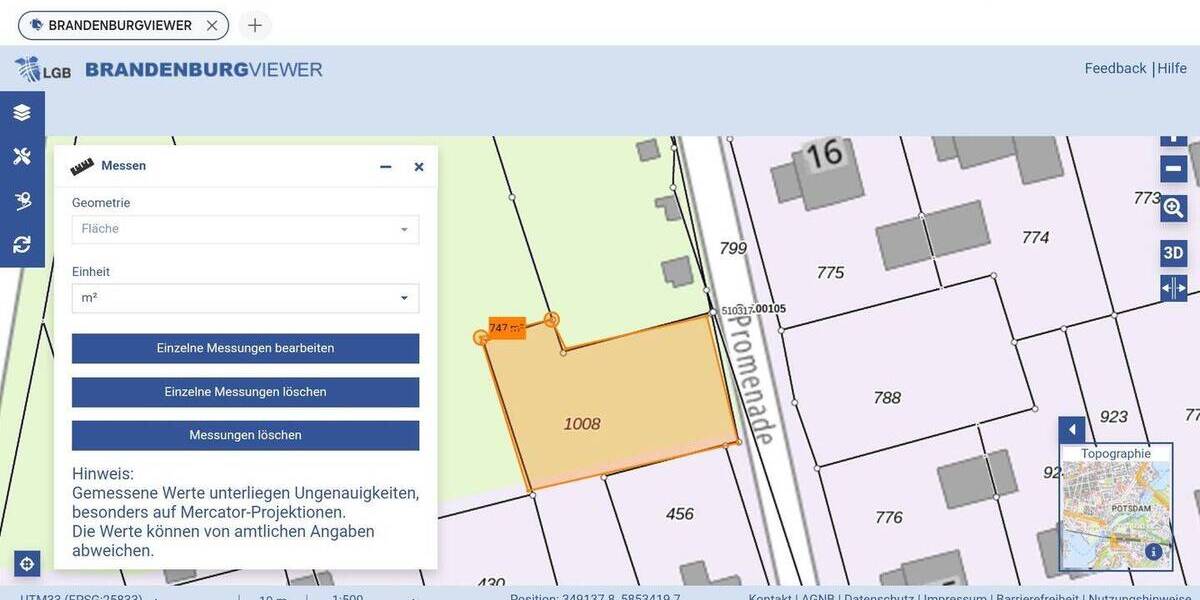
Task: Open the Einheit dropdown showing m²
Action: pos(245,298)
